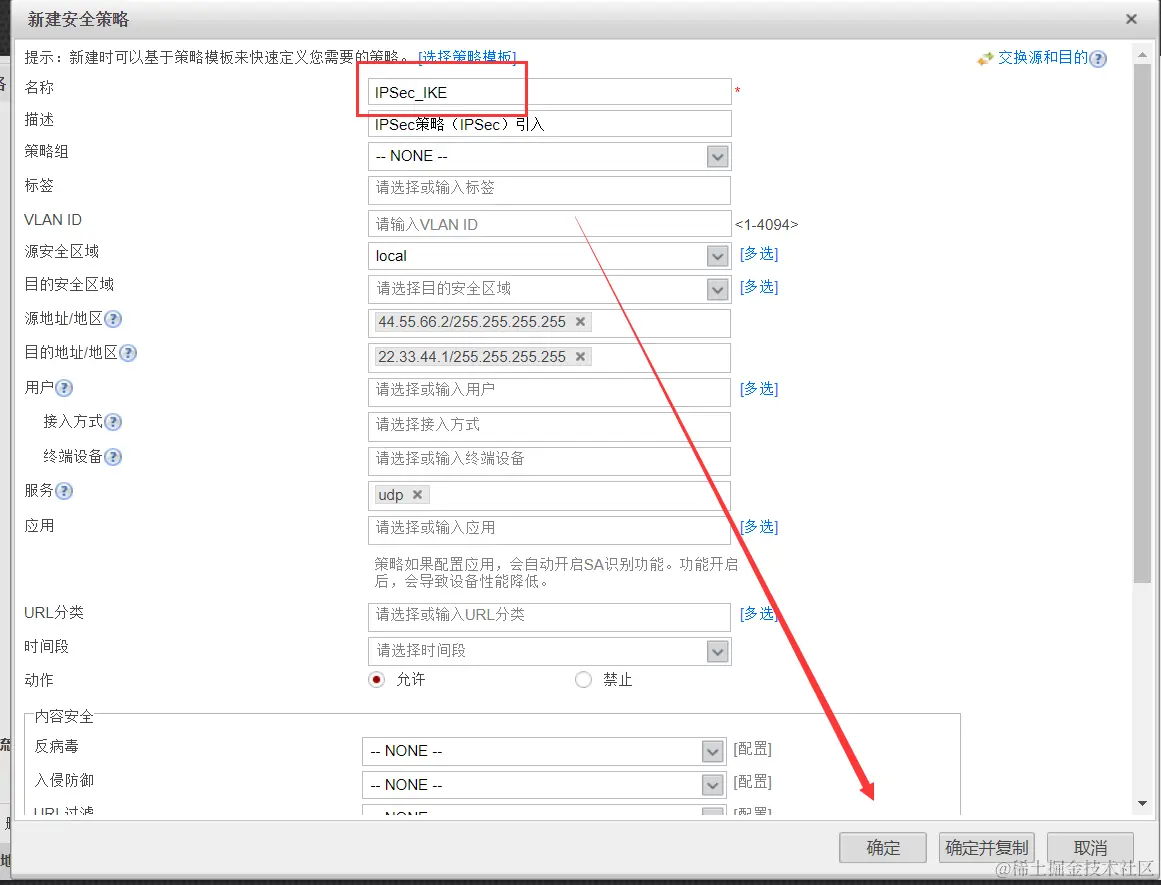Click the 用户 input field
Viewport: 1161px width, 885px height.
[549, 392]
